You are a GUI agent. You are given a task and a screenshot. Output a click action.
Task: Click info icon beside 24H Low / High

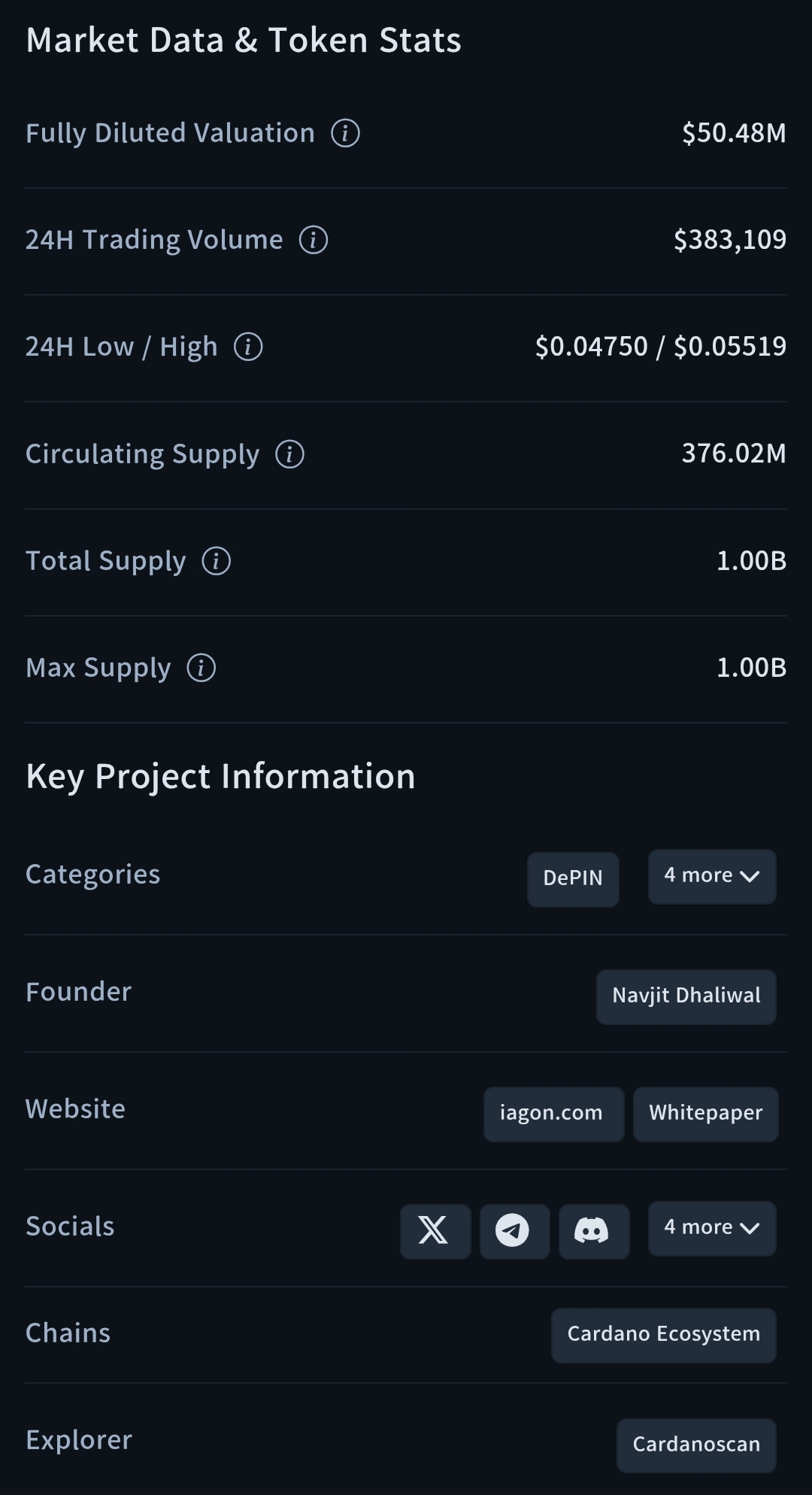click(248, 347)
